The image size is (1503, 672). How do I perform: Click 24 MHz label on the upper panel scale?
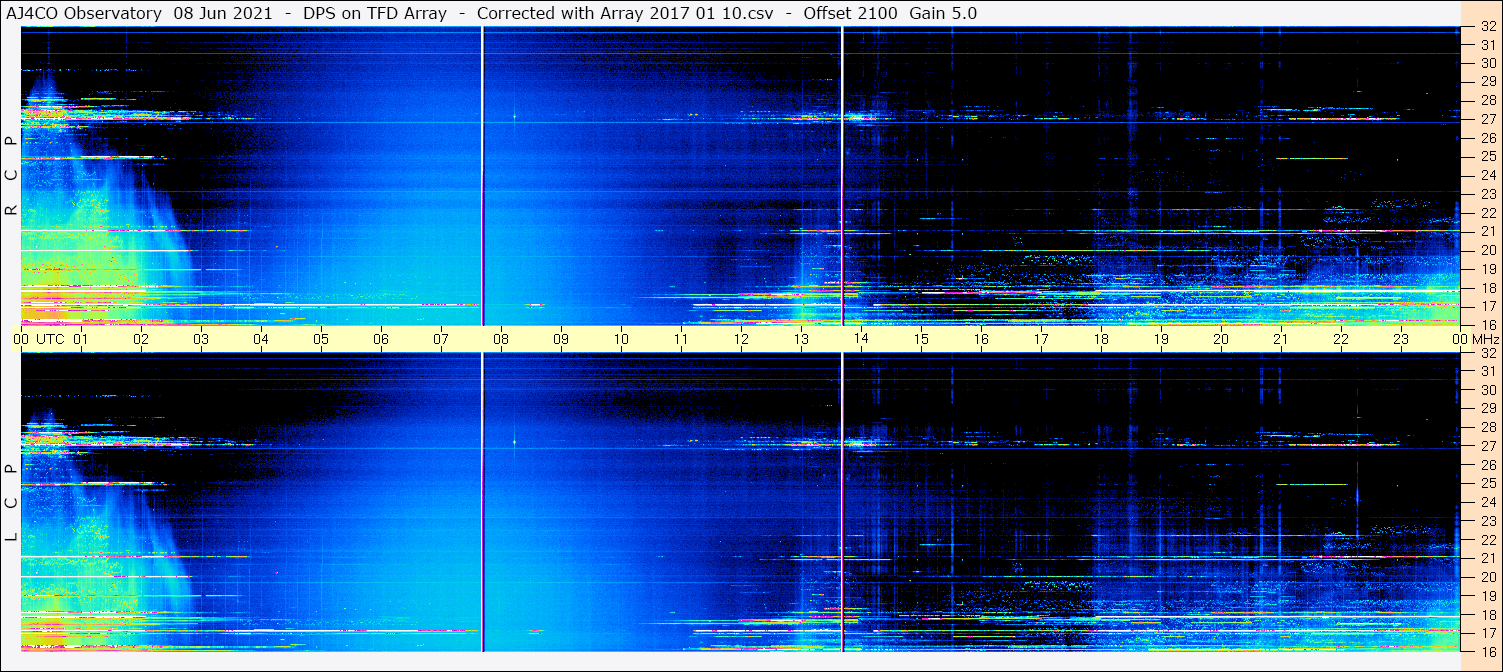point(1487,175)
